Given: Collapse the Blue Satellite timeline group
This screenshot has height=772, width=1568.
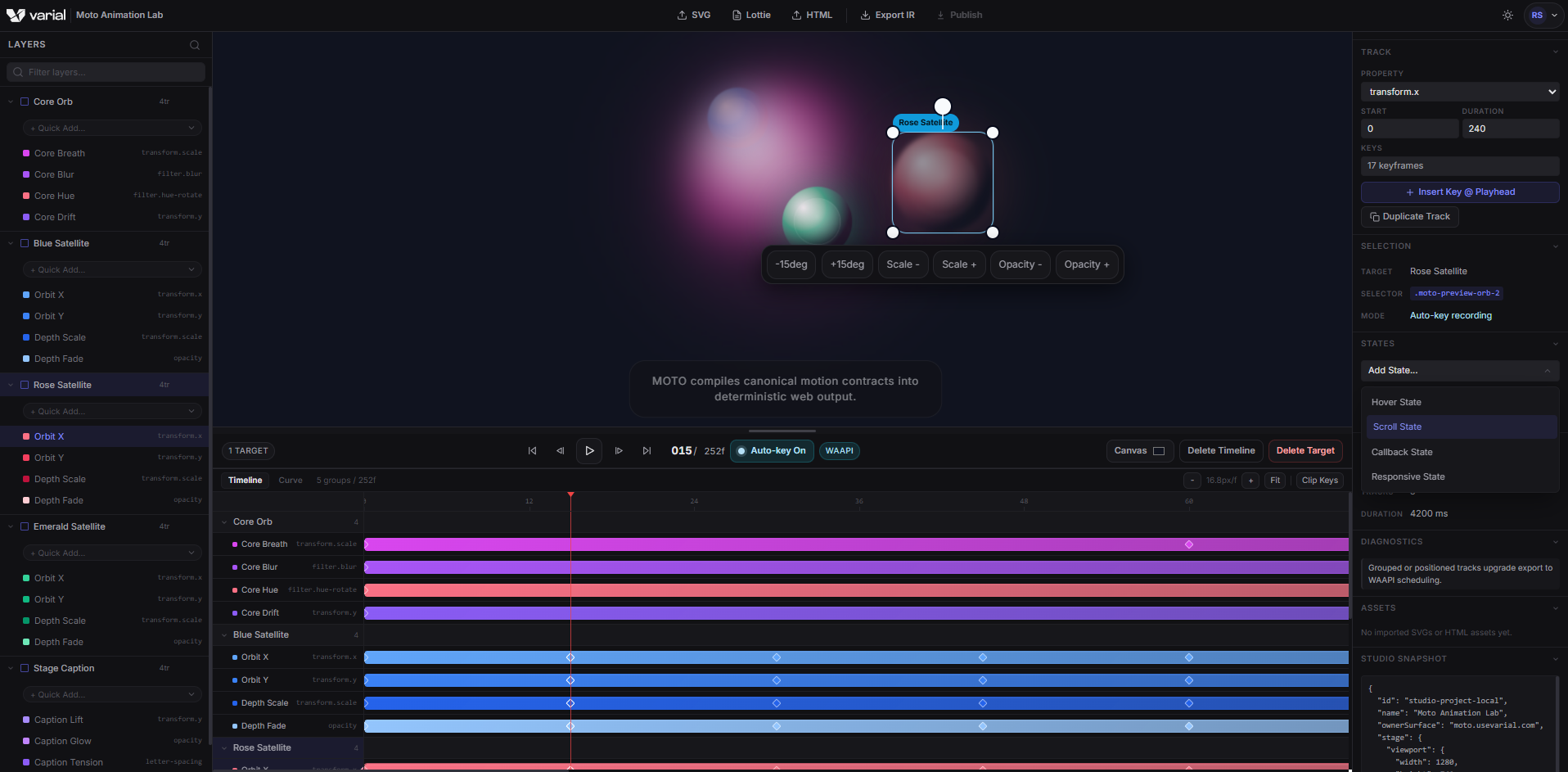Looking at the screenshot, I should [224, 635].
